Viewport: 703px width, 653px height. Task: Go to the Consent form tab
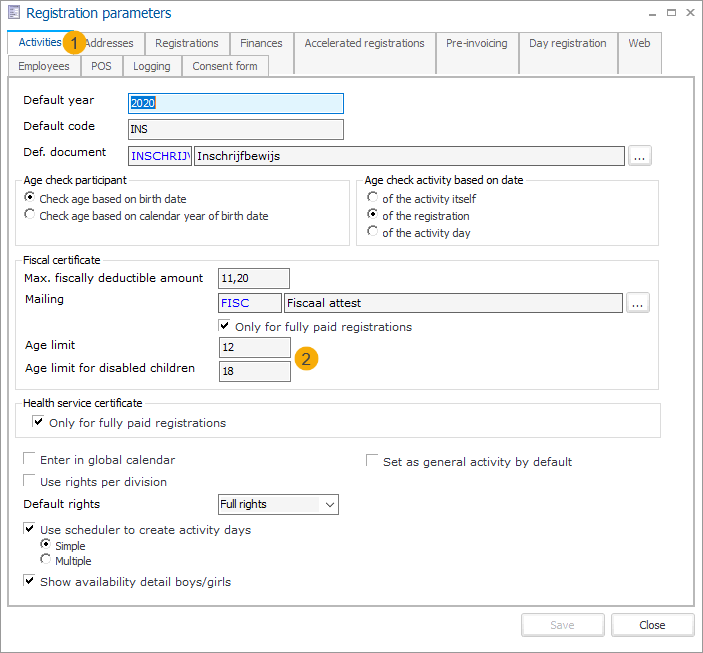[224, 66]
